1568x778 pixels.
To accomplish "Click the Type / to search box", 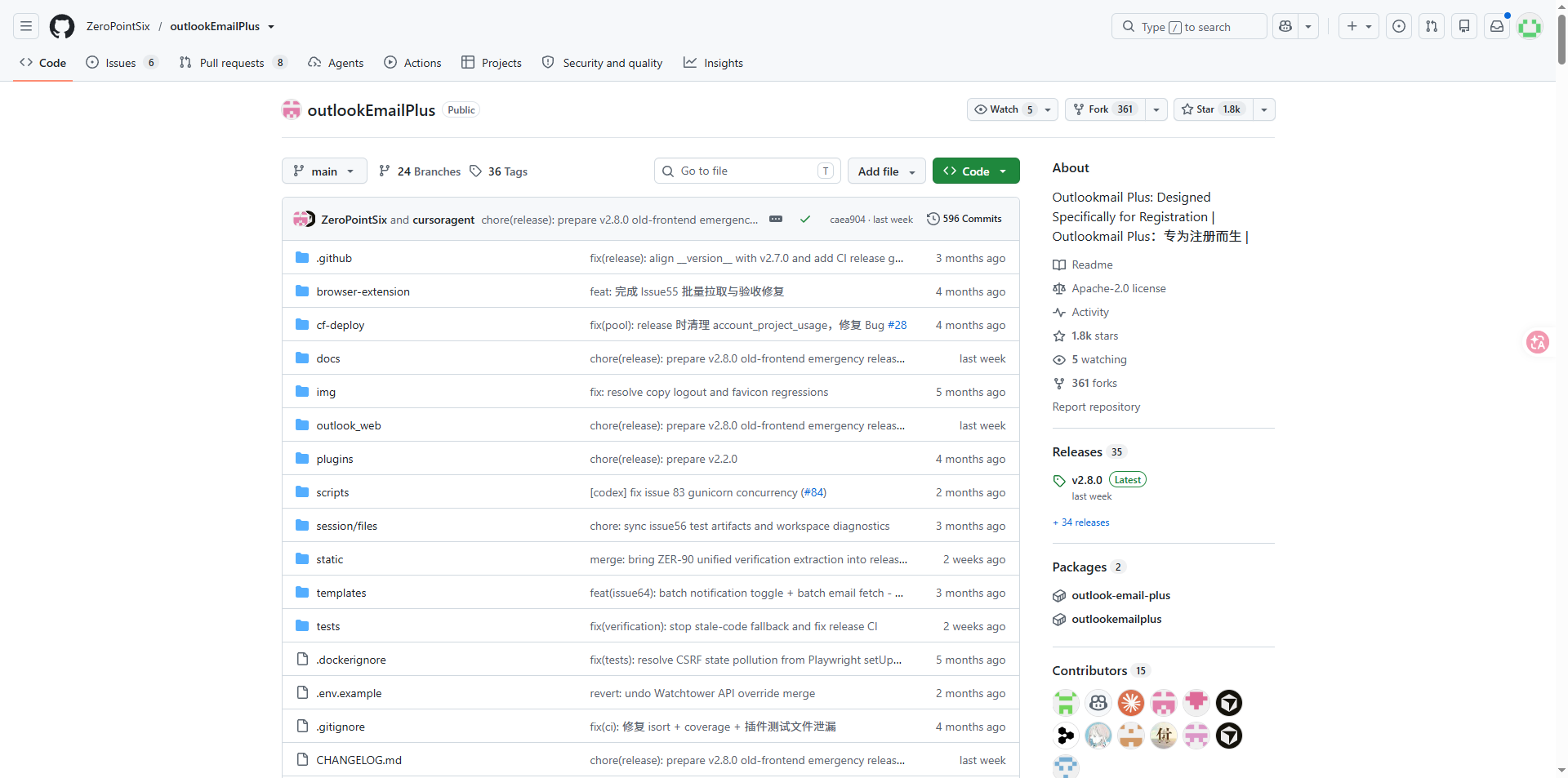I will [1189, 26].
